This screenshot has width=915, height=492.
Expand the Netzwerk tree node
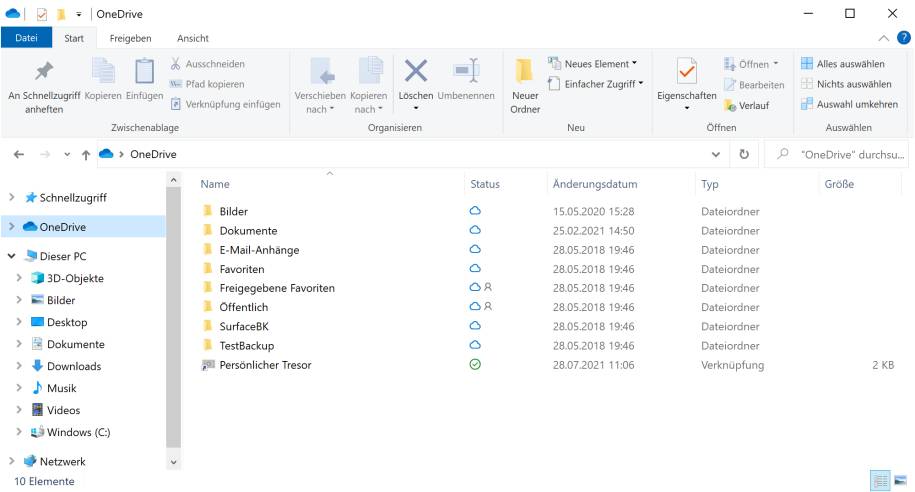[12, 461]
